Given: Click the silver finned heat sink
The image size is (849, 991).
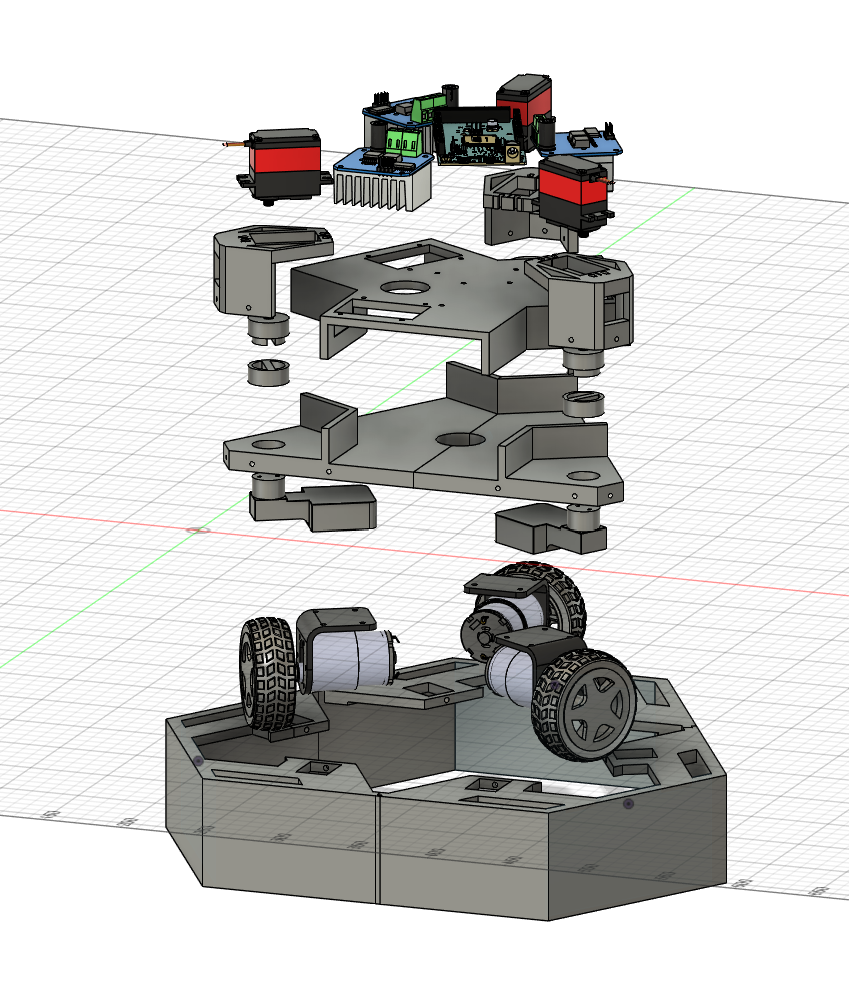Looking at the screenshot, I should 383,188.
